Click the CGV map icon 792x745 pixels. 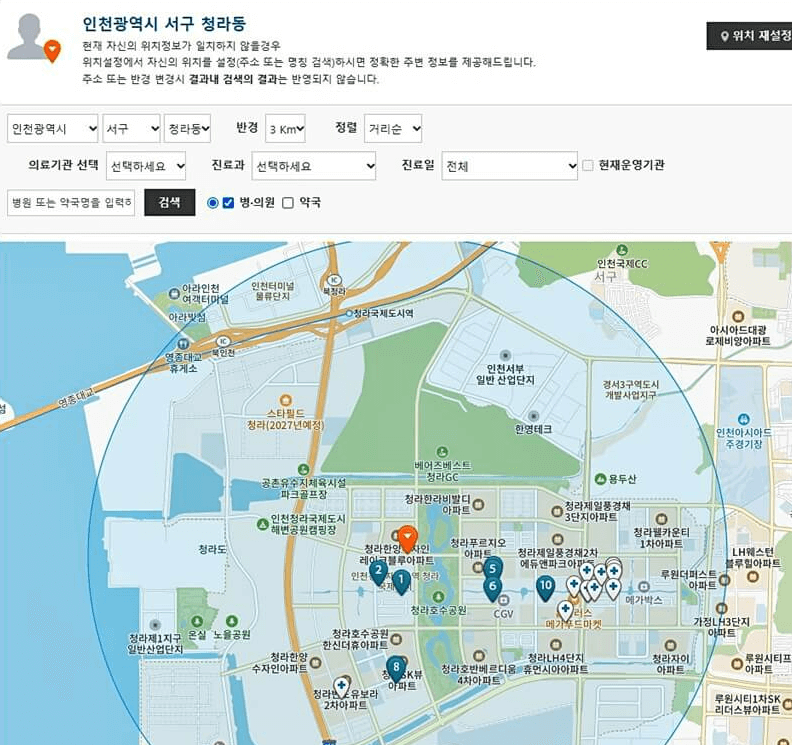503,601
